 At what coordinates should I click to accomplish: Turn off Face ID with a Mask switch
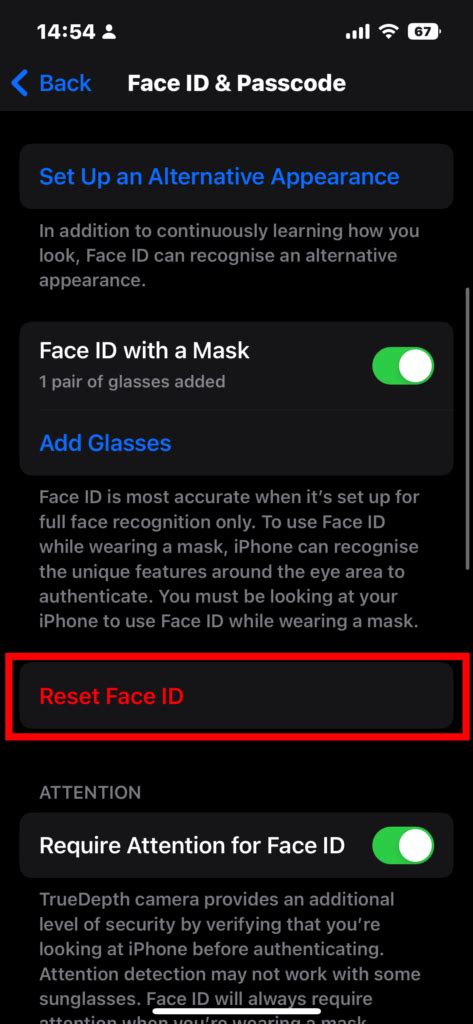(403, 366)
